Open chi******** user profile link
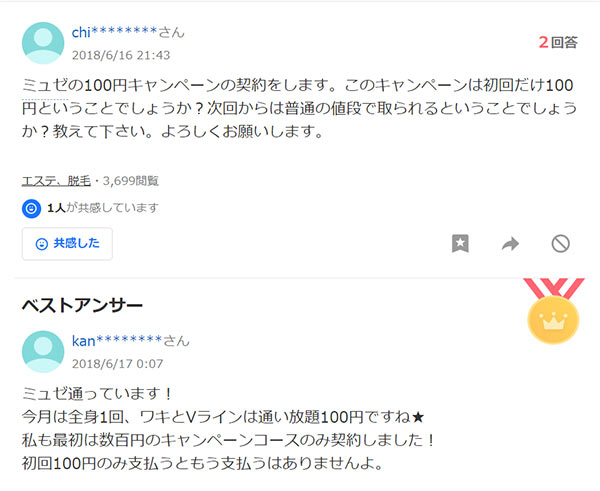Viewport: 600px width, 491px height. pyautogui.click(x=114, y=32)
